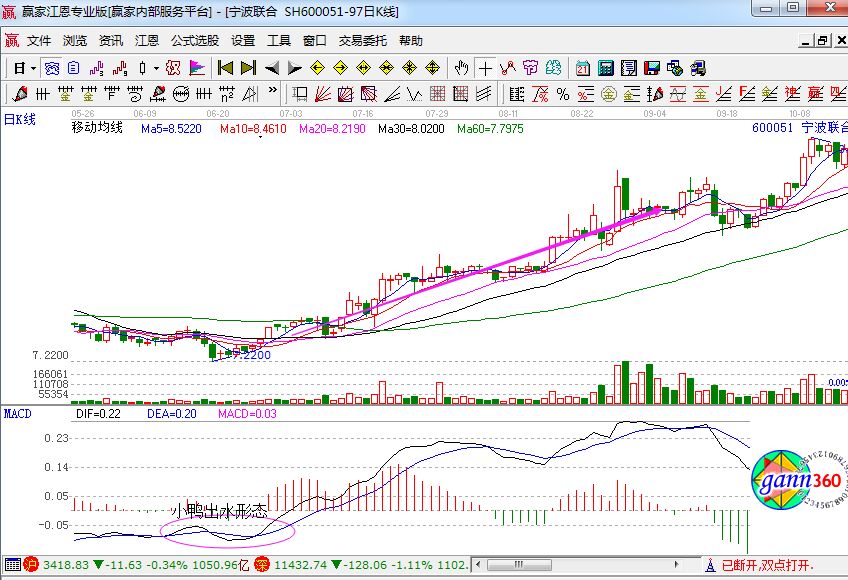Screen dimensions: 848x580
Task: Click the MACD indicator panel label
Action: point(19,412)
